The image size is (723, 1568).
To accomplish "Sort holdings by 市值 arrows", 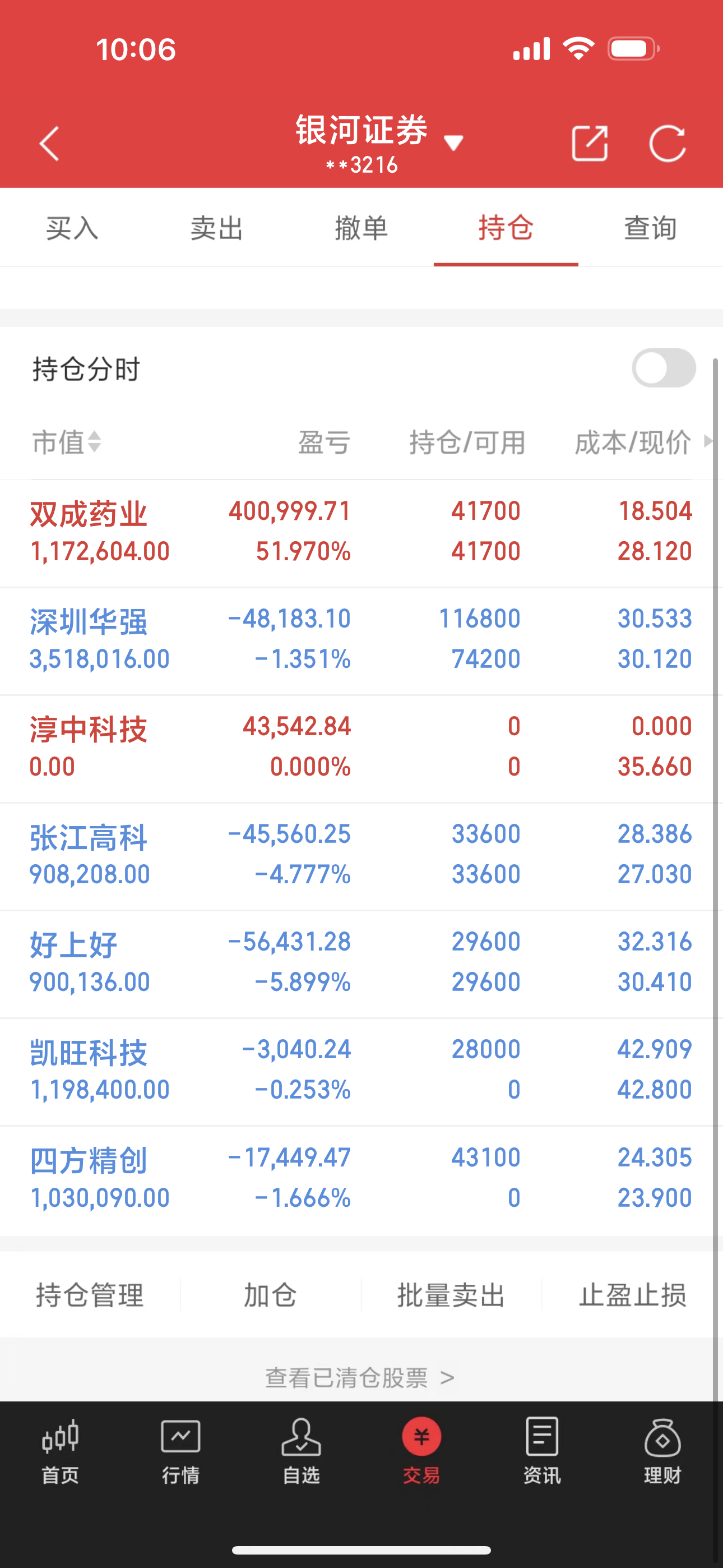I will click(94, 442).
